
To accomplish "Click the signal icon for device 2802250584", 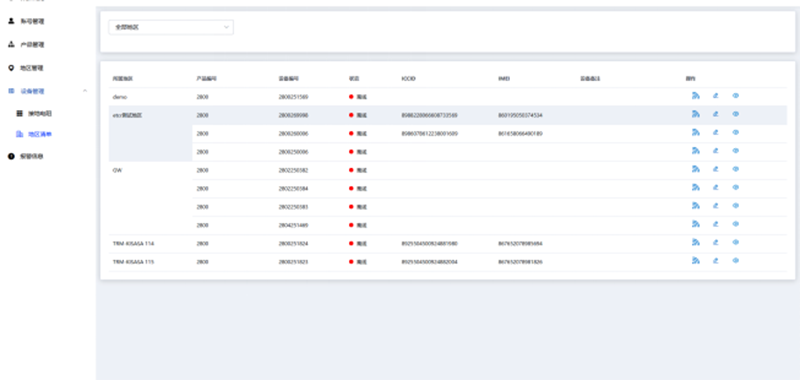I will pyautogui.click(x=695, y=188).
